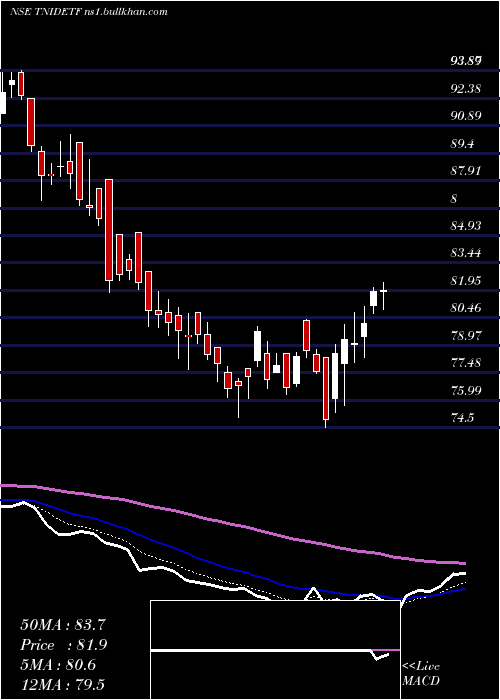Click the 89.4 price label
This screenshot has width=500, height=700.
[x=462, y=144]
